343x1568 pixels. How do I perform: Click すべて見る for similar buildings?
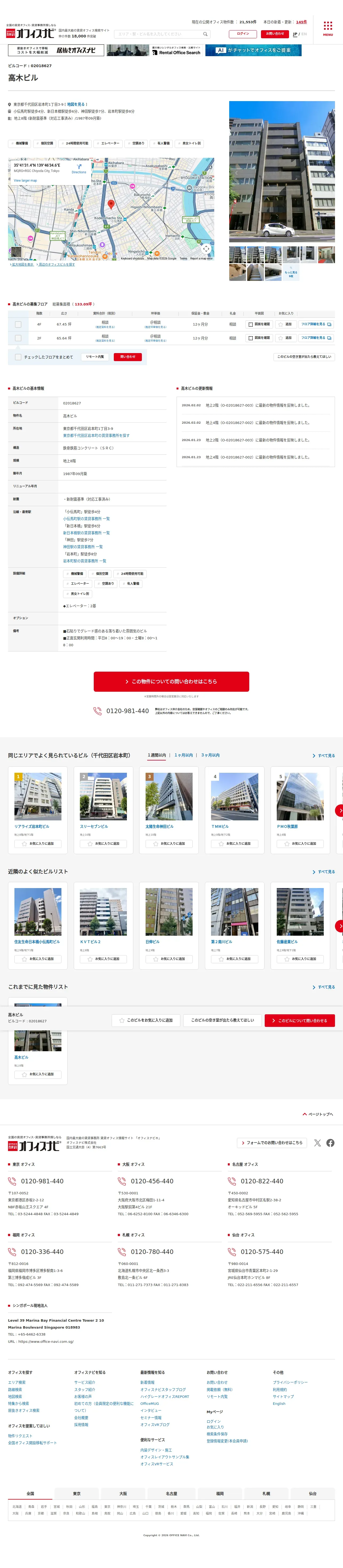pos(323,872)
